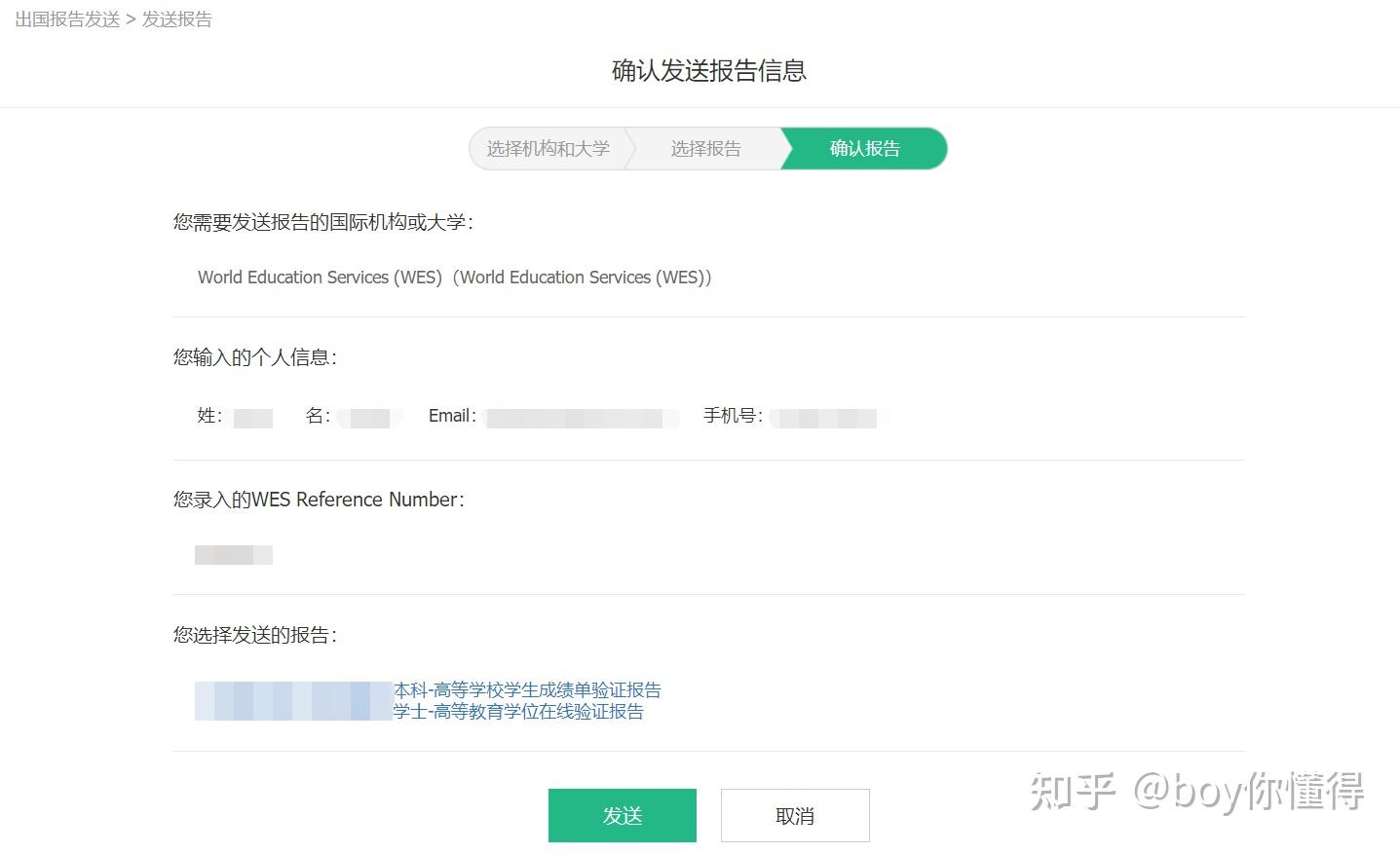Click the World Education Services (WES) institution text
Image resolution: width=1400 pixels, height=854 pixels.
click(x=454, y=278)
